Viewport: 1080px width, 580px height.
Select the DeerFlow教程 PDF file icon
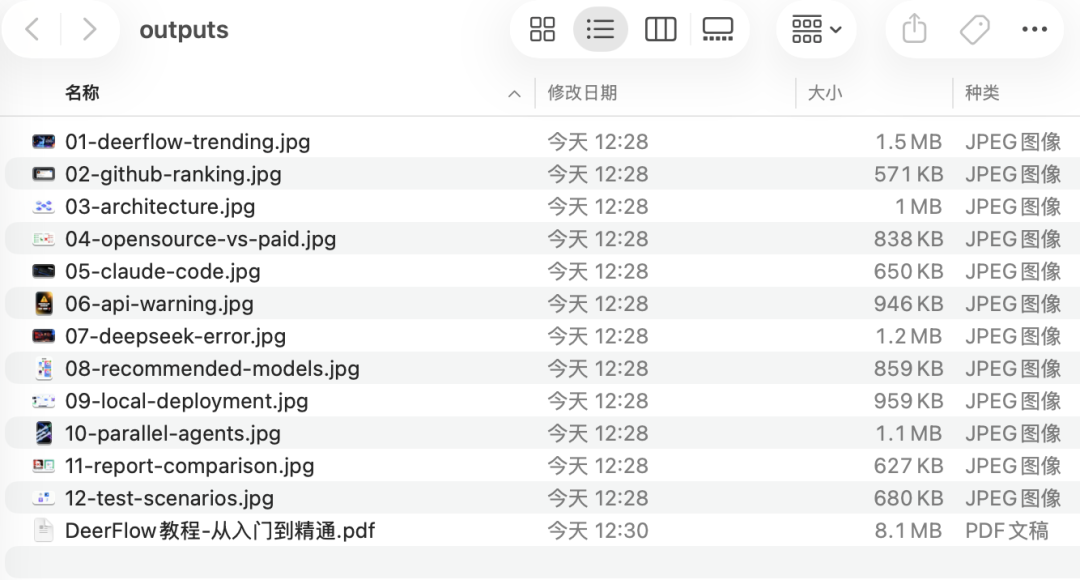click(43, 530)
